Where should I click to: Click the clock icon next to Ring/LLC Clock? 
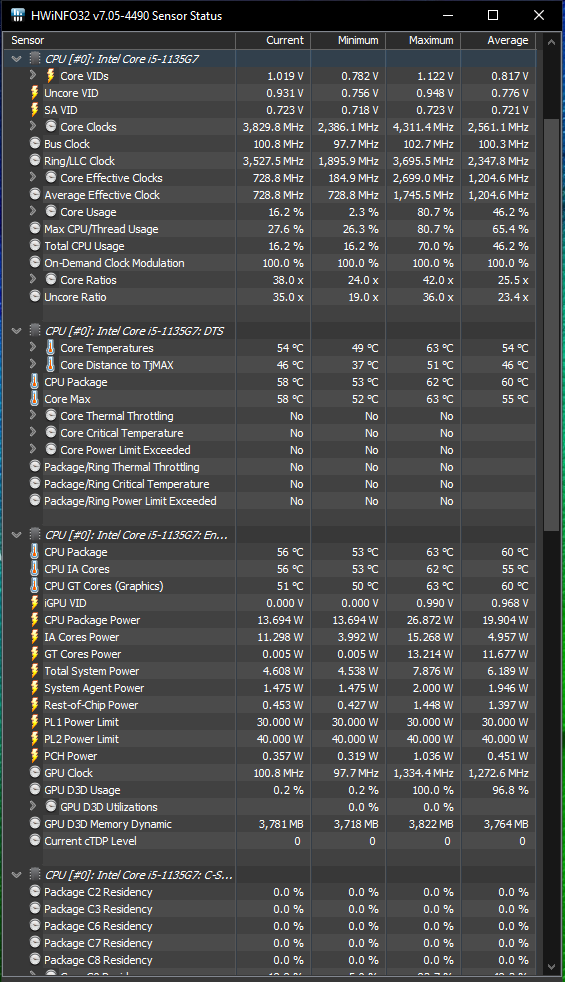pyautogui.click(x=35, y=160)
